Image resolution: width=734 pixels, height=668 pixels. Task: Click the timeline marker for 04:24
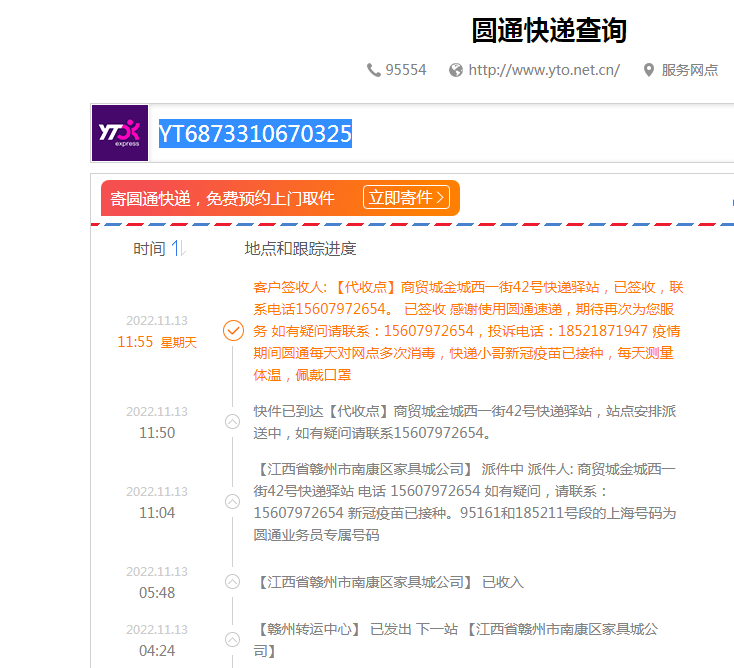click(x=233, y=639)
